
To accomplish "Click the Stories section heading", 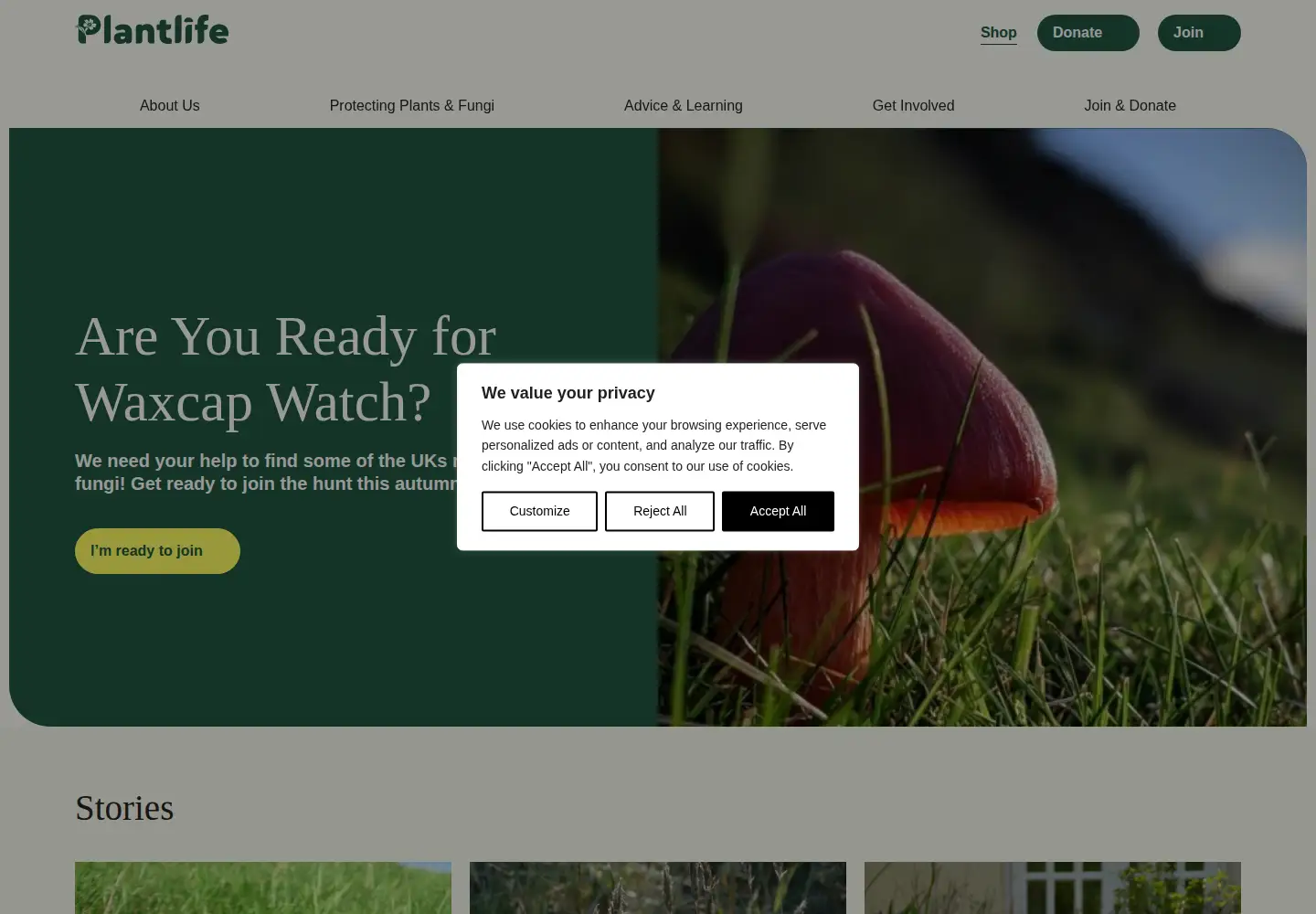I will pyautogui.click(x=124, y=808).
